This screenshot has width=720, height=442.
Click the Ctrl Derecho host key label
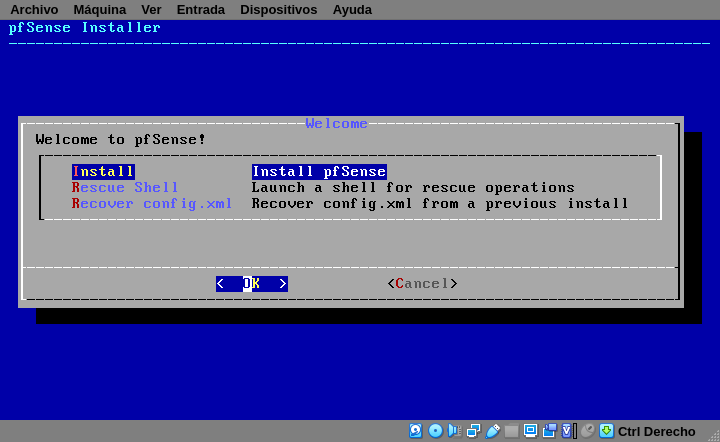657,432
